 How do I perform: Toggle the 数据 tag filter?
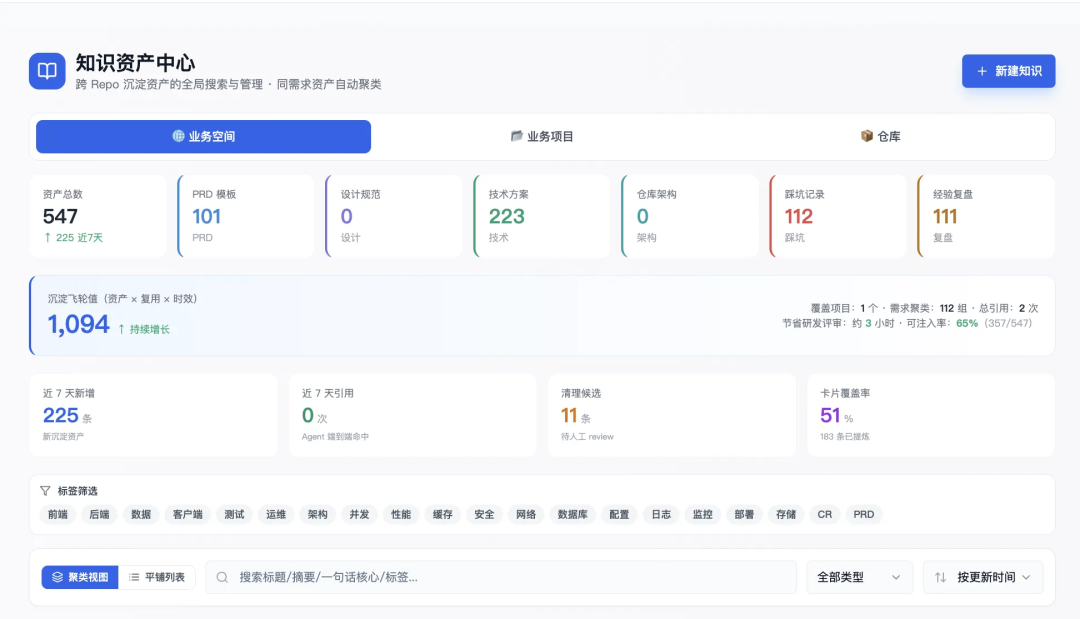pos(141,514)
